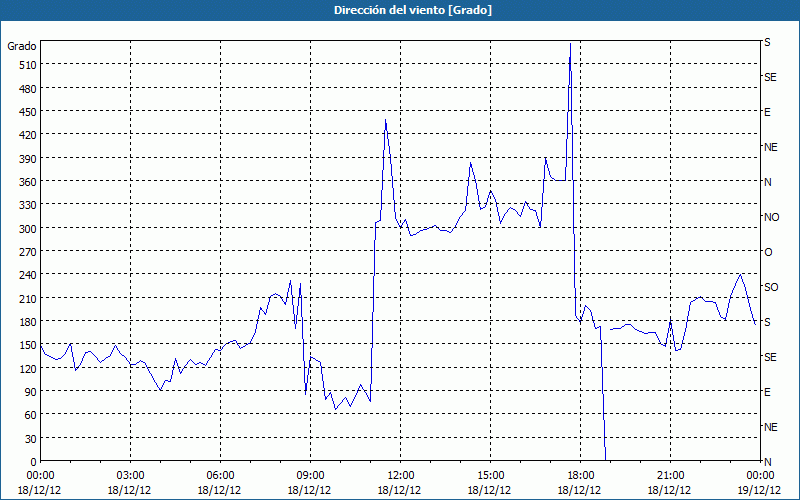
Task: Click the '03:00' time axis label
Action: coord(130,476)
